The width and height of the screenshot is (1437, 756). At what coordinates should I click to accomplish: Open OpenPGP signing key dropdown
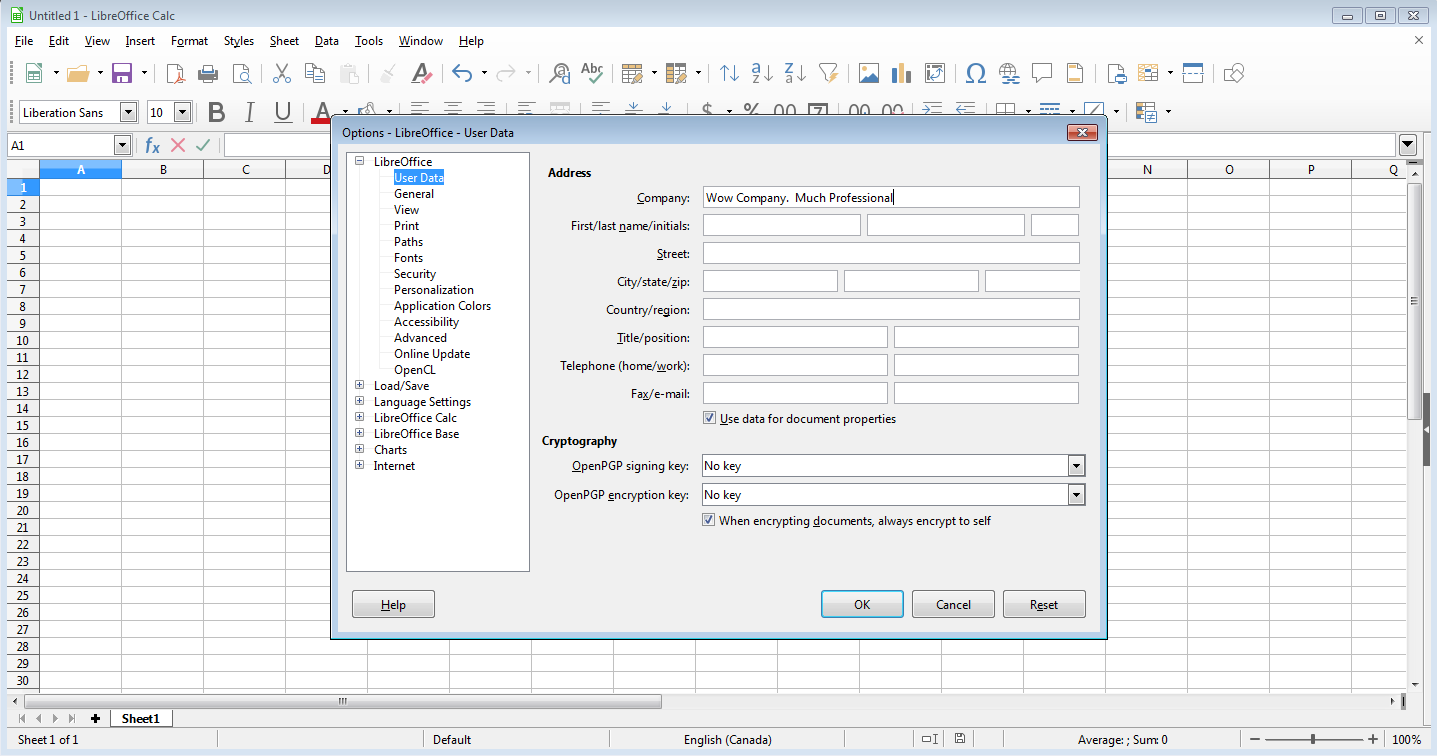click(1077, 466)
